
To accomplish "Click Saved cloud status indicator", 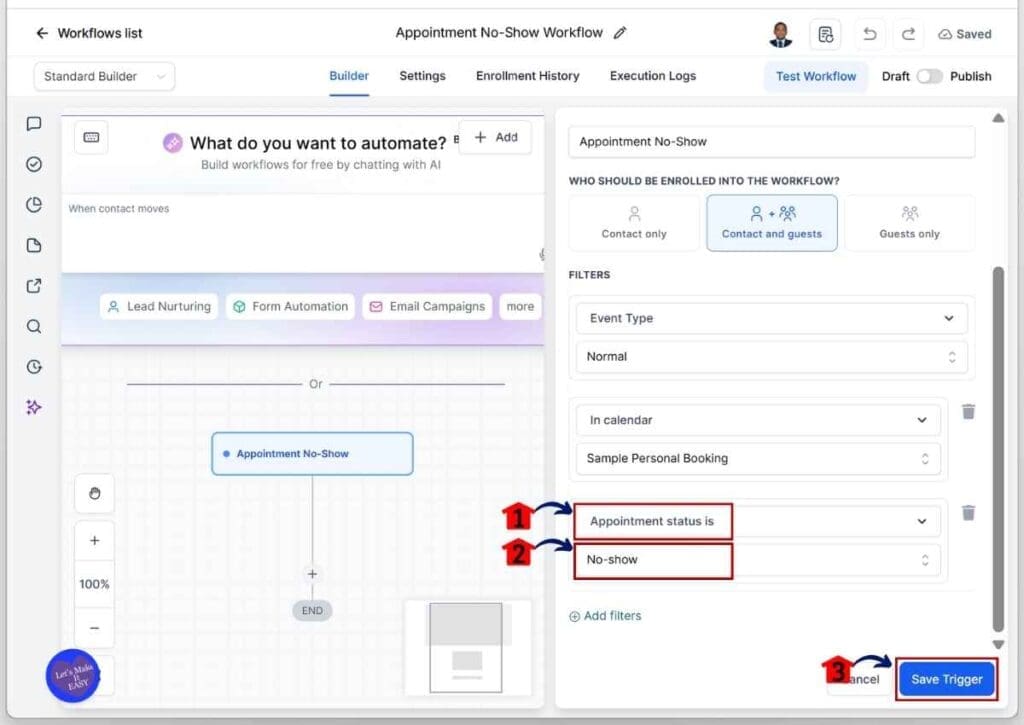I will (965, 34).
